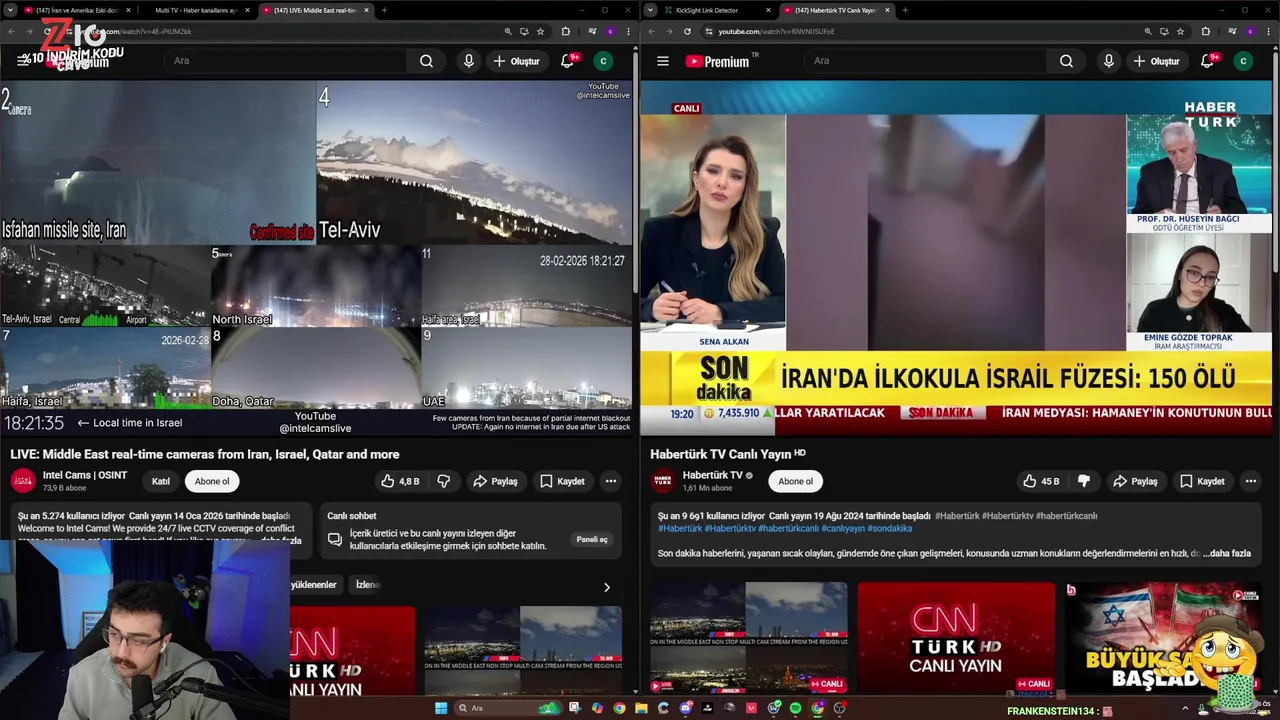
Task: Click 'Kaydet' under the Intel Cams video
Action: [562, 481]
